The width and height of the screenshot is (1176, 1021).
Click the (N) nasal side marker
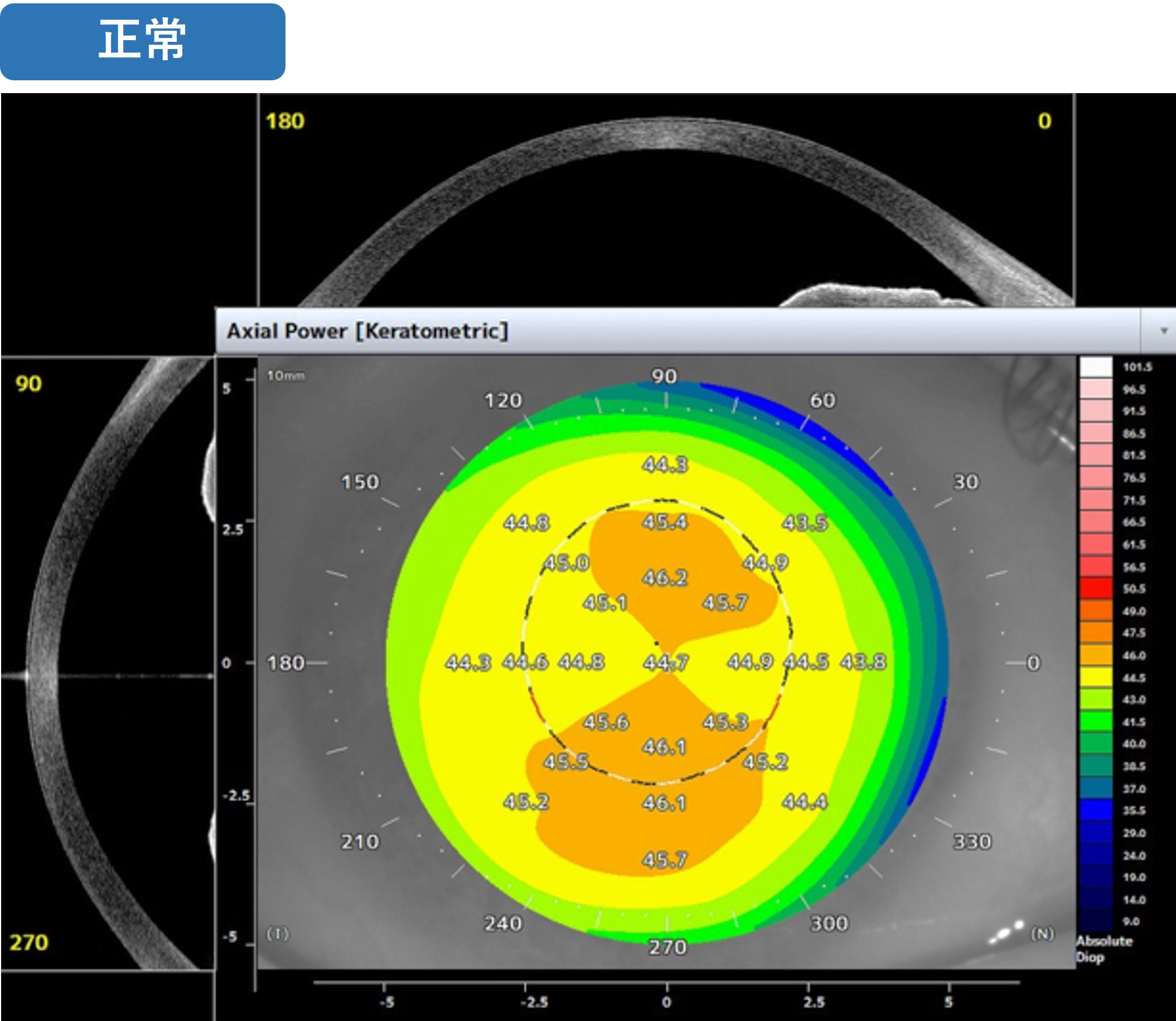point(1042,933)
